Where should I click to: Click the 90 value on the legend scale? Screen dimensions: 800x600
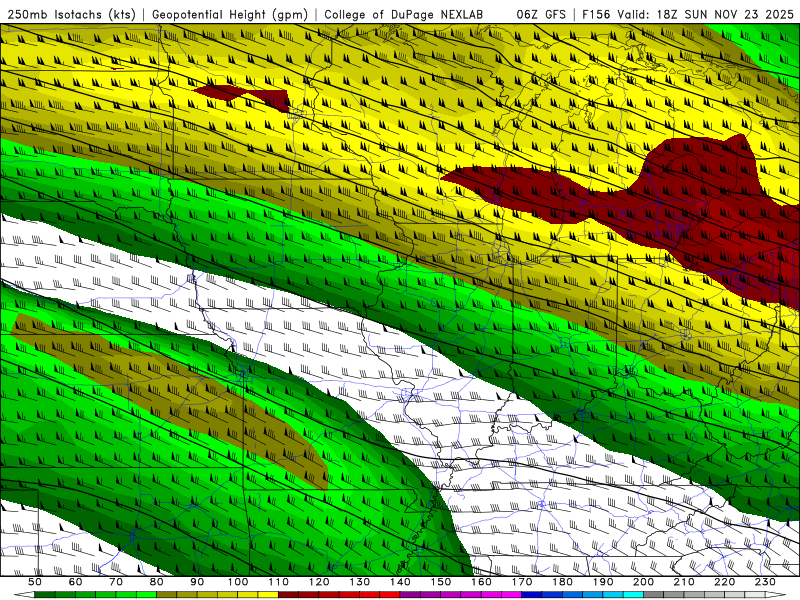[x=197, y=582]
